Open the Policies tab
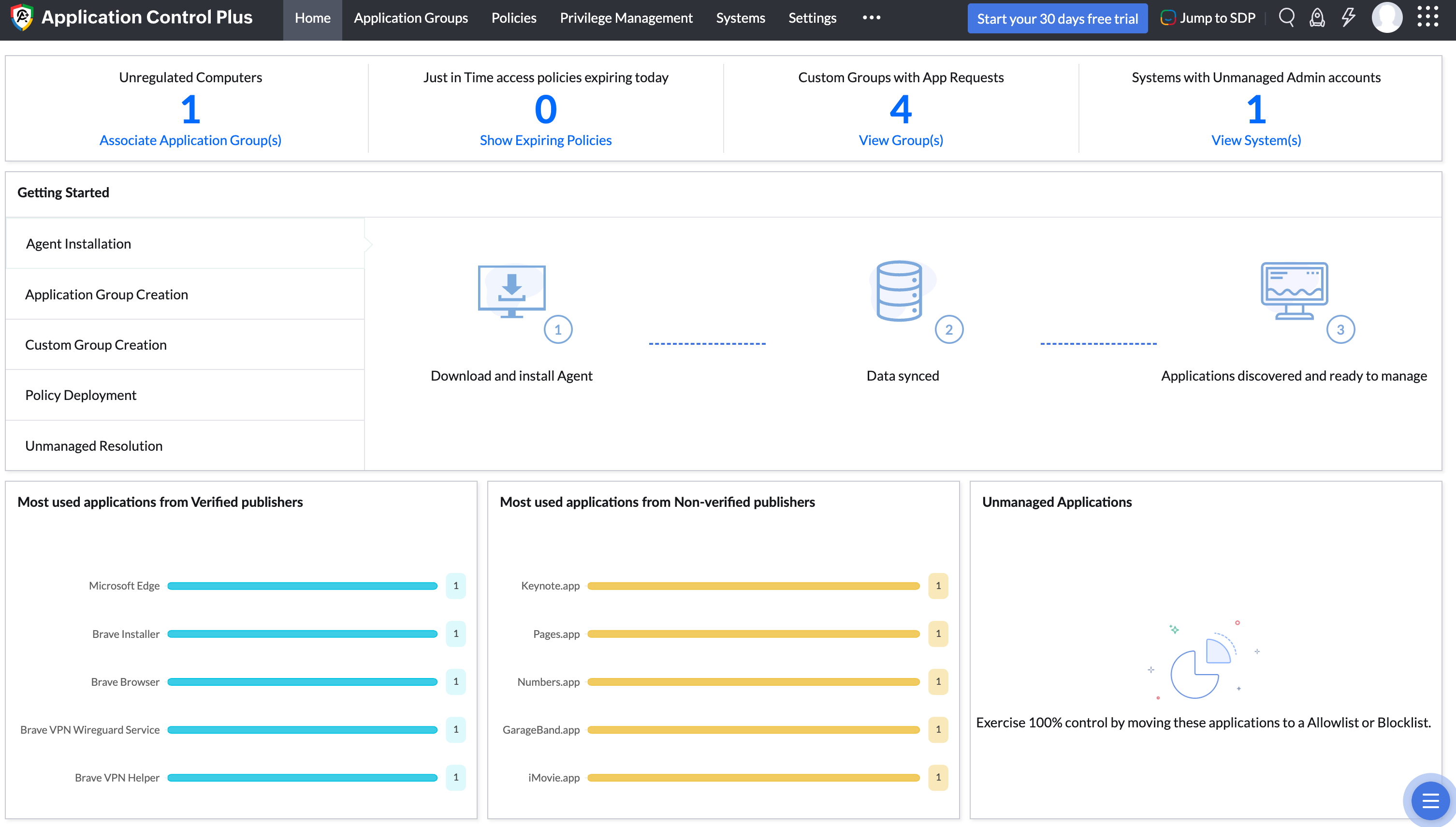Screen dimensions: 1456x827 point(514,18)
